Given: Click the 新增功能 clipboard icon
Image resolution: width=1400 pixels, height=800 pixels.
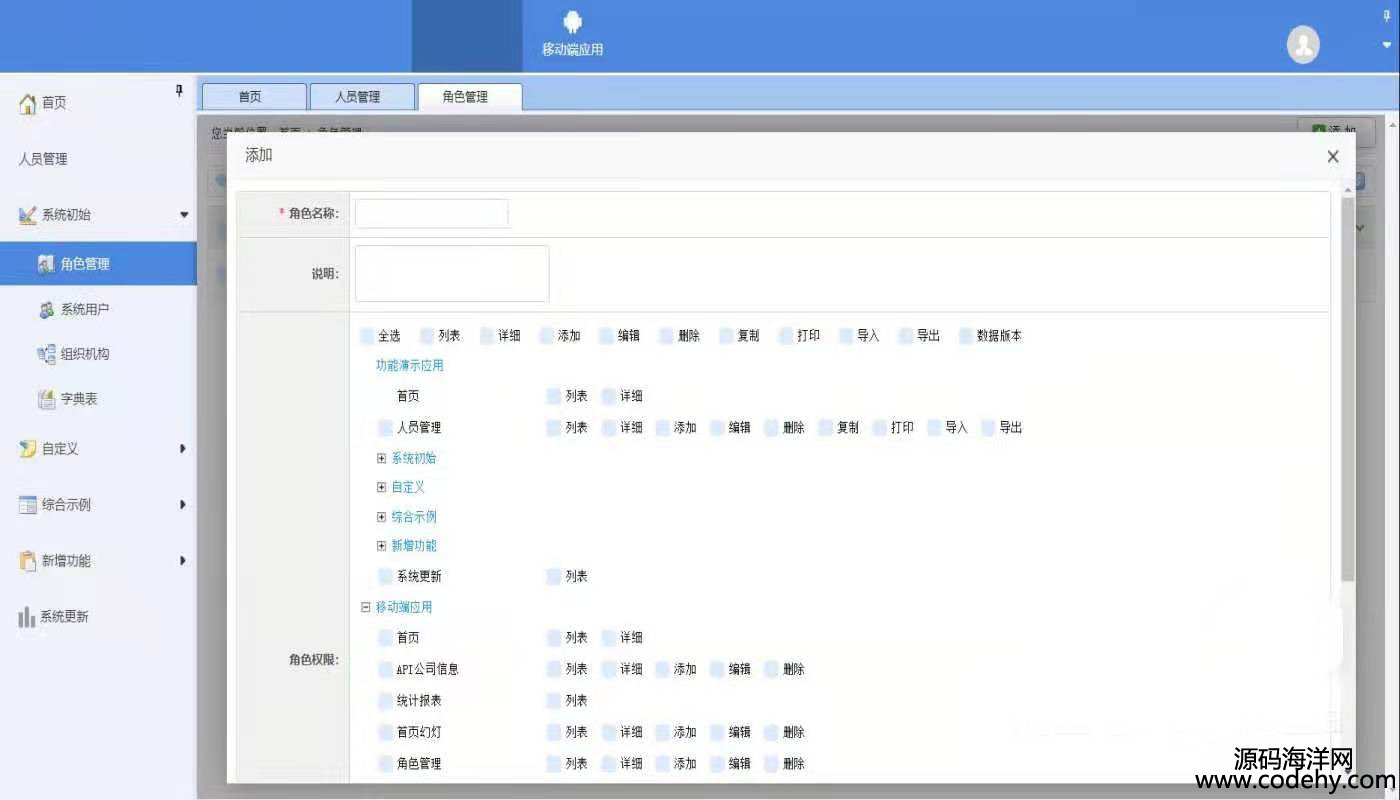Looking at the screenshot, I should [x=28, y=561].
